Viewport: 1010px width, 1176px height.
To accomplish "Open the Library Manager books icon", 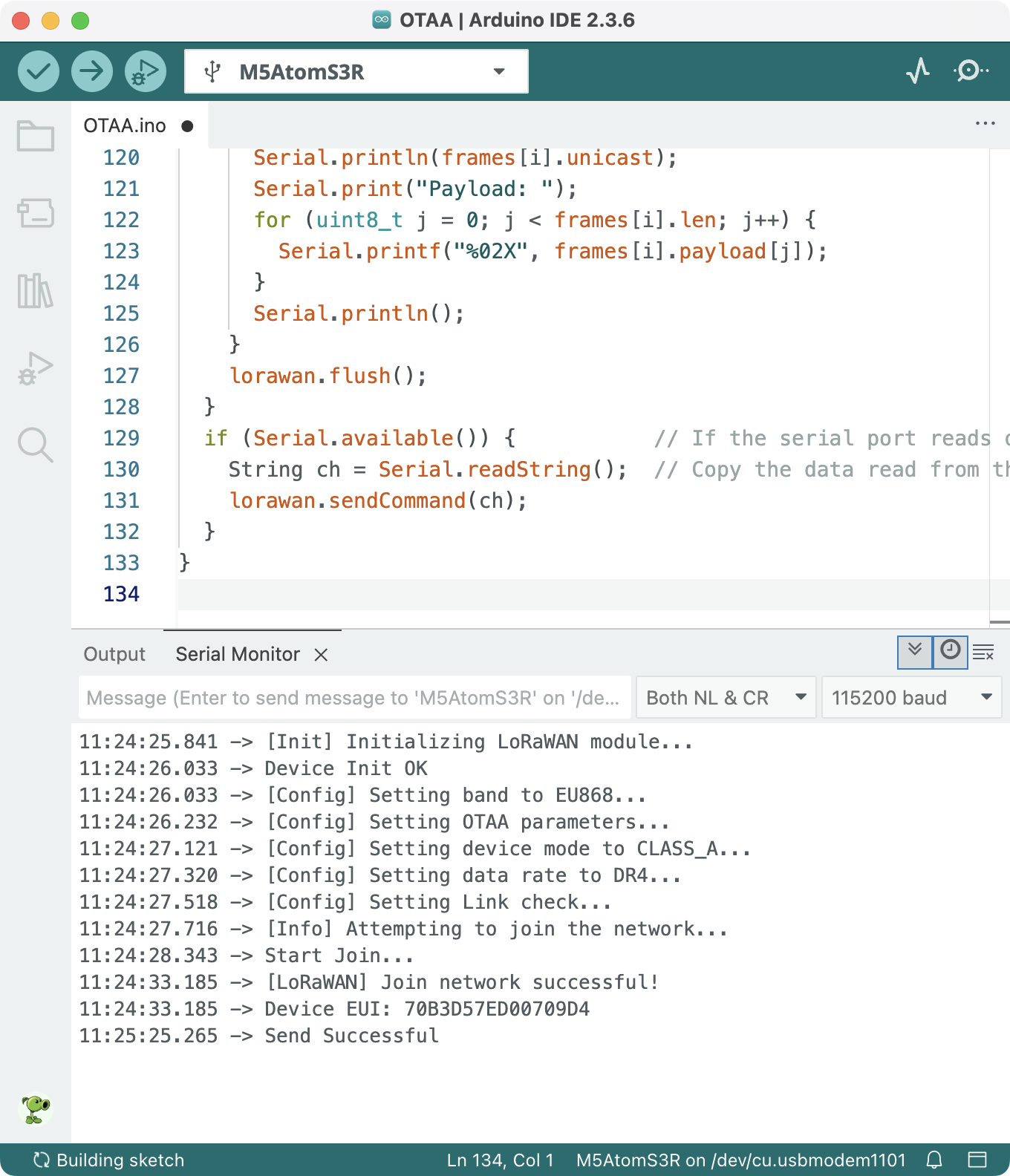I will tap(36, 290).
